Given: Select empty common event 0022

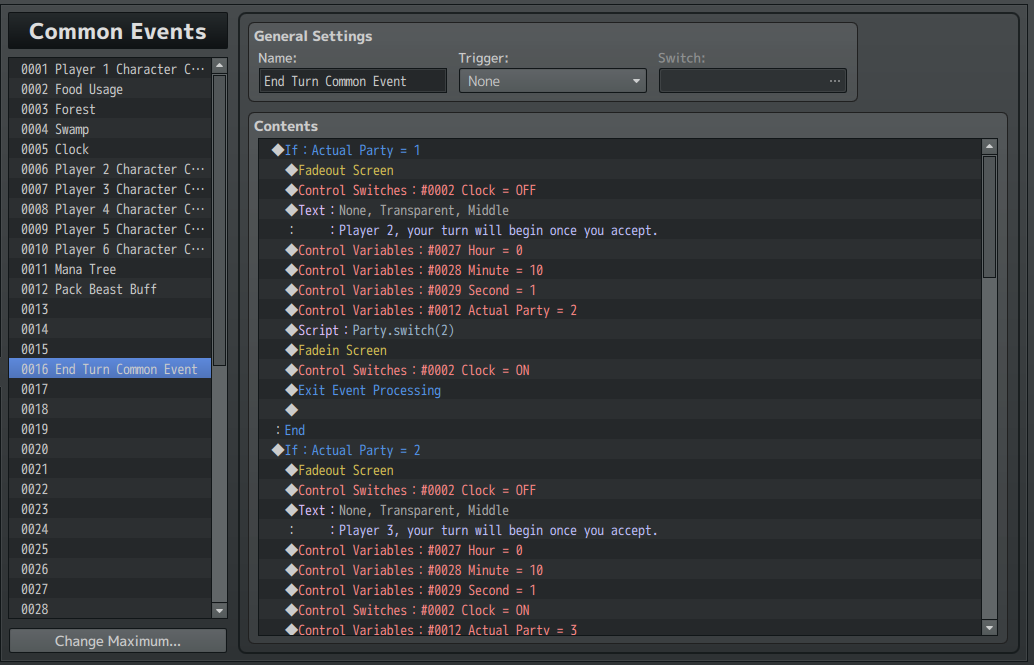Looking at the screenshot, I should (x=110, y=490).
